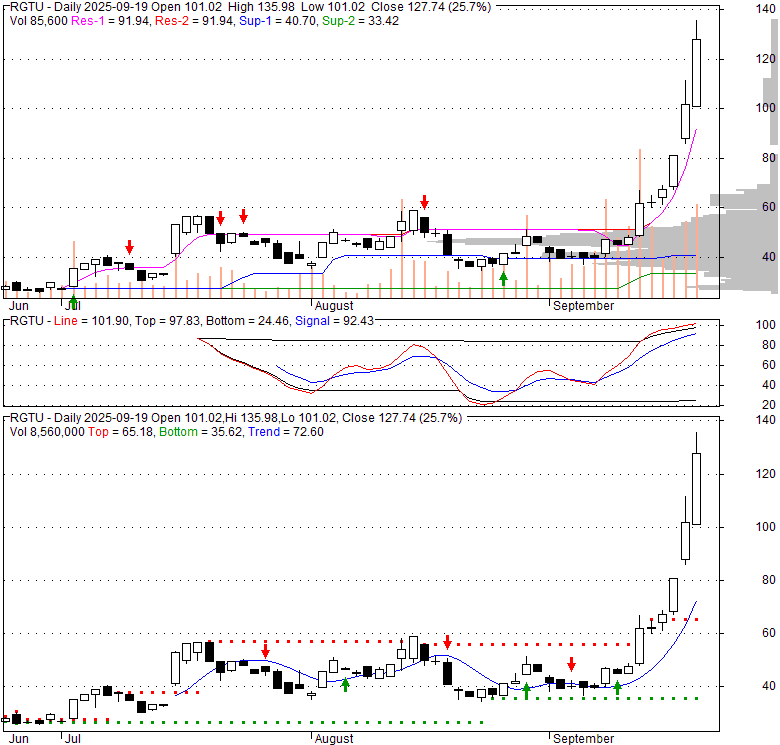Image resolution: width=780 pixels, height=745 pixels.
Task: Click the '100' axis label on the indicator panel
Action: coord(766,325)
